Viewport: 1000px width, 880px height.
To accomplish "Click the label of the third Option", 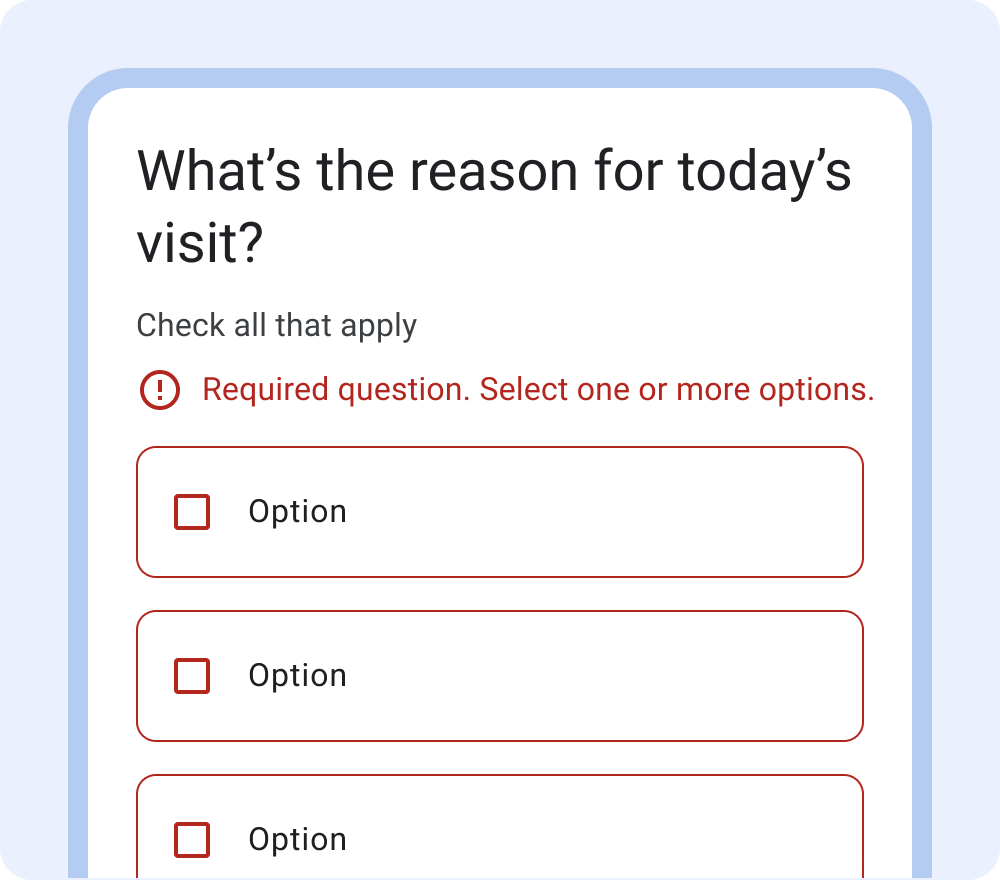I will 297,839.
